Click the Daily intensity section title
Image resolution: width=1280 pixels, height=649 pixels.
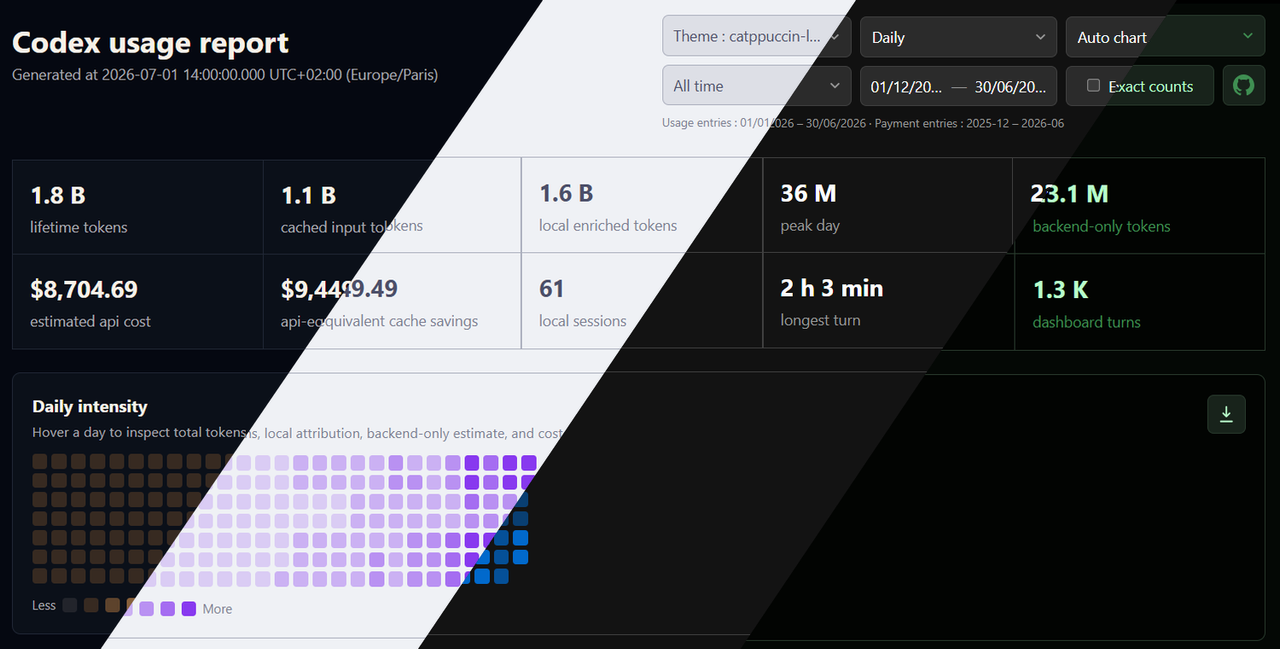click(90, 406)
